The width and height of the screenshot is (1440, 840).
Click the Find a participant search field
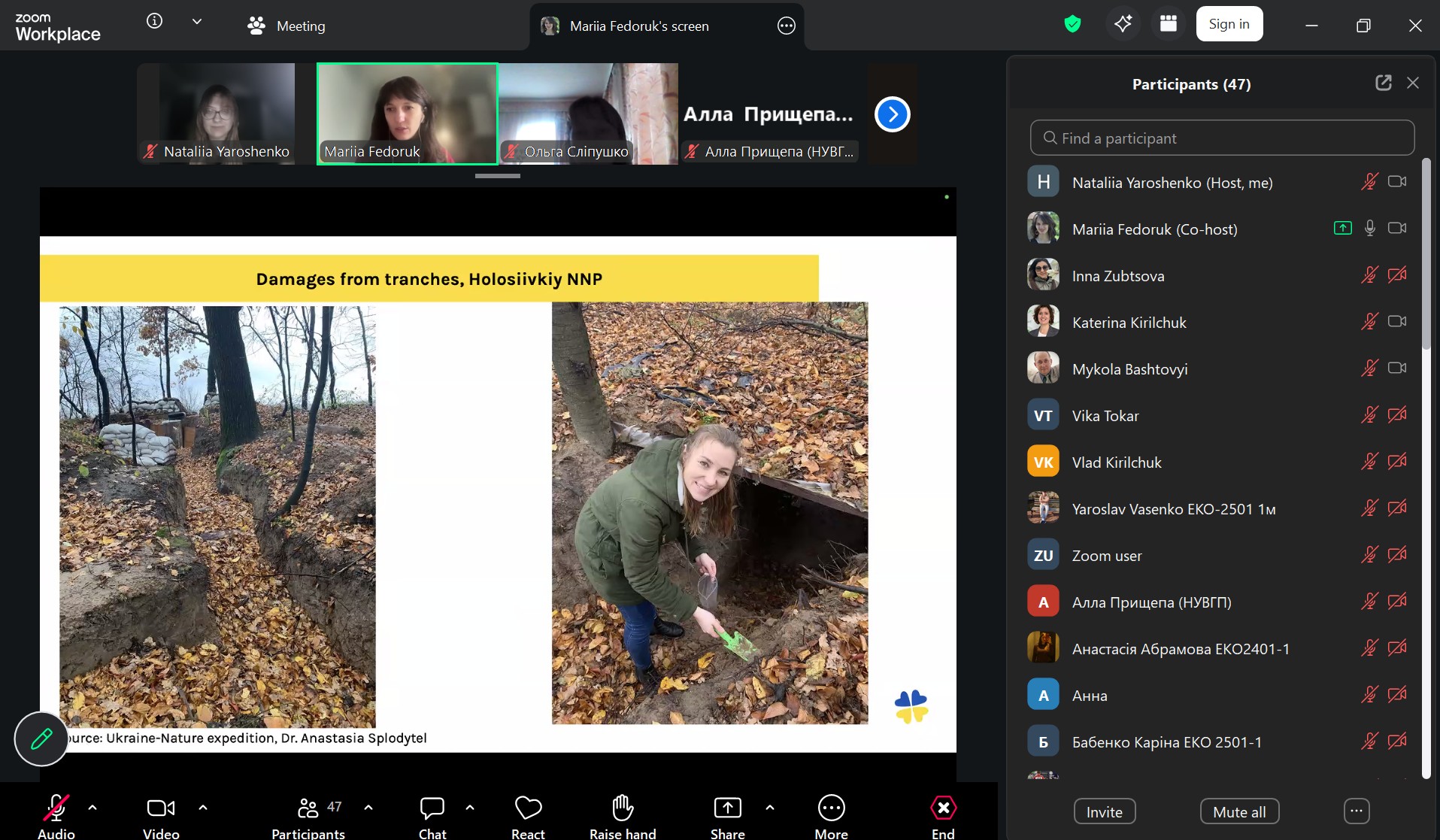click(1222, 138)
